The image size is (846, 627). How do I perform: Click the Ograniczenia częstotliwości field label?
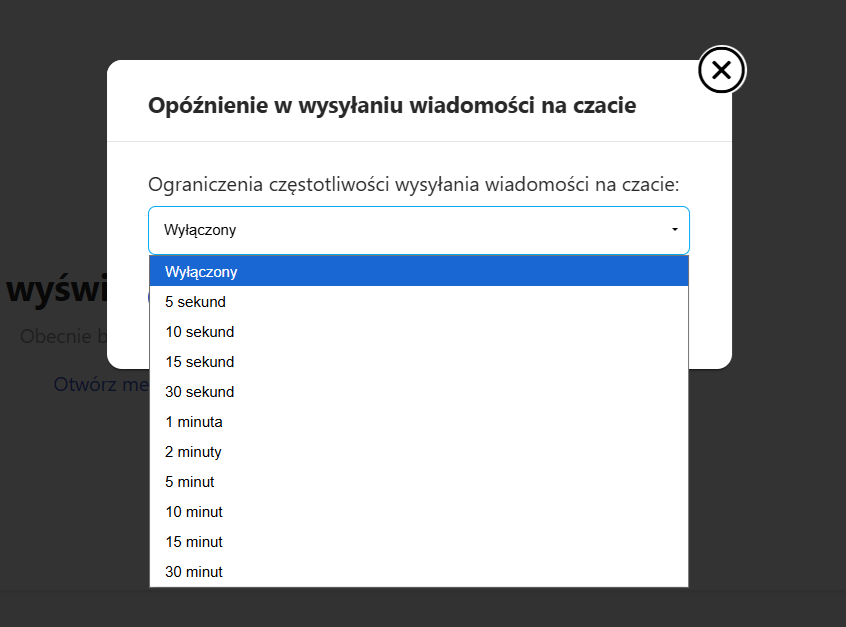coord(413,185)
